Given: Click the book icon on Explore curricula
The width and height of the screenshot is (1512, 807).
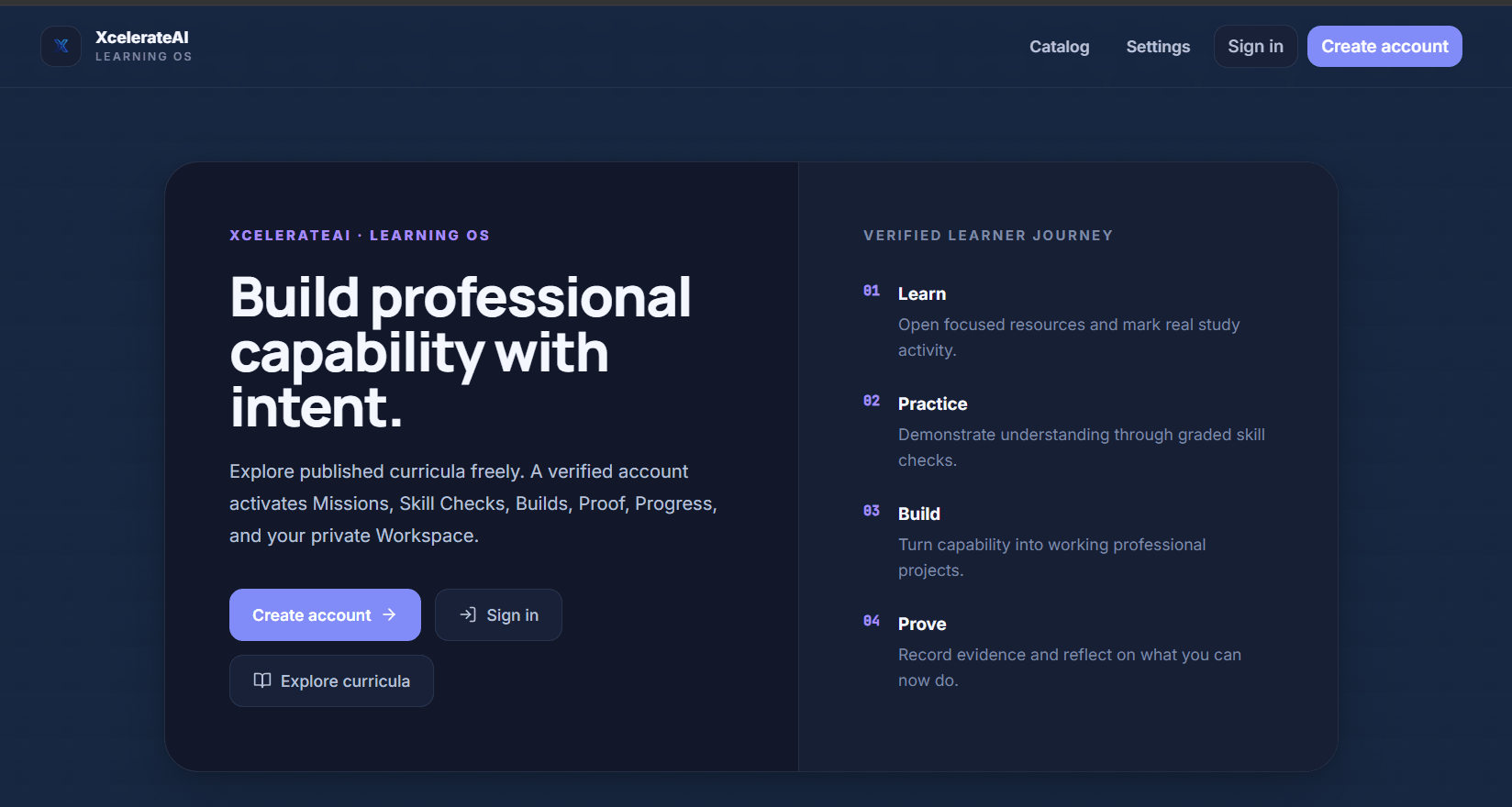Looking at the screenshot, I should pos(262,680).
